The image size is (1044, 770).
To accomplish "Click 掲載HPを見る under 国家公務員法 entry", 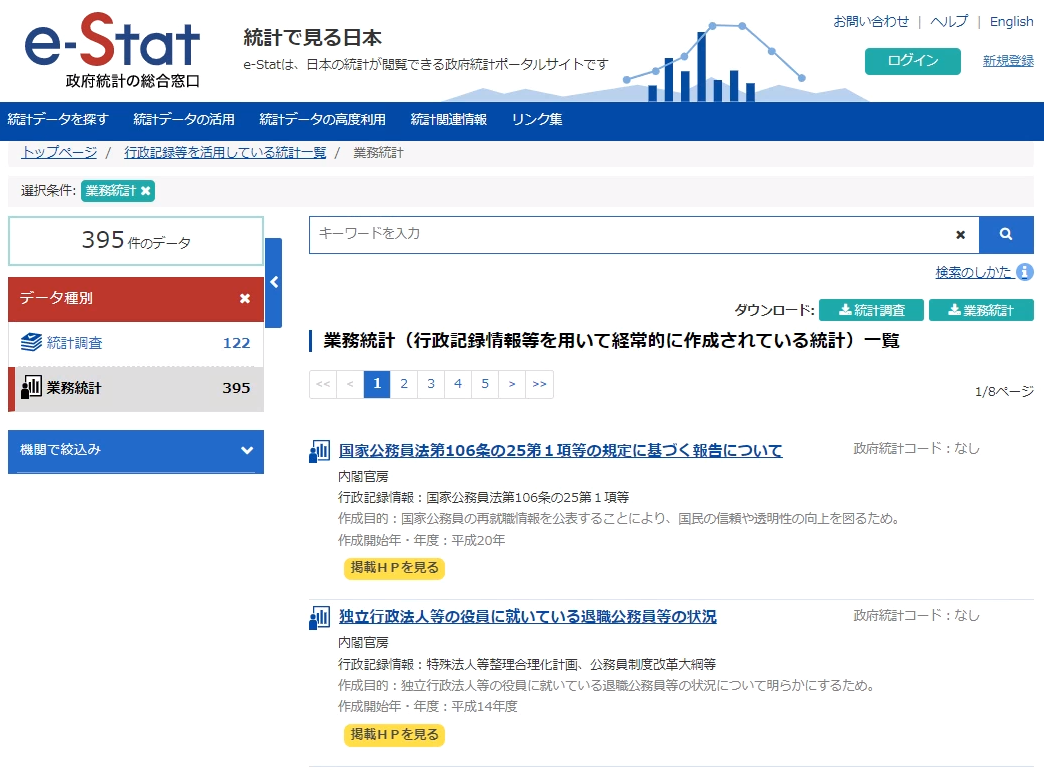I will click(x=394, y=568).
